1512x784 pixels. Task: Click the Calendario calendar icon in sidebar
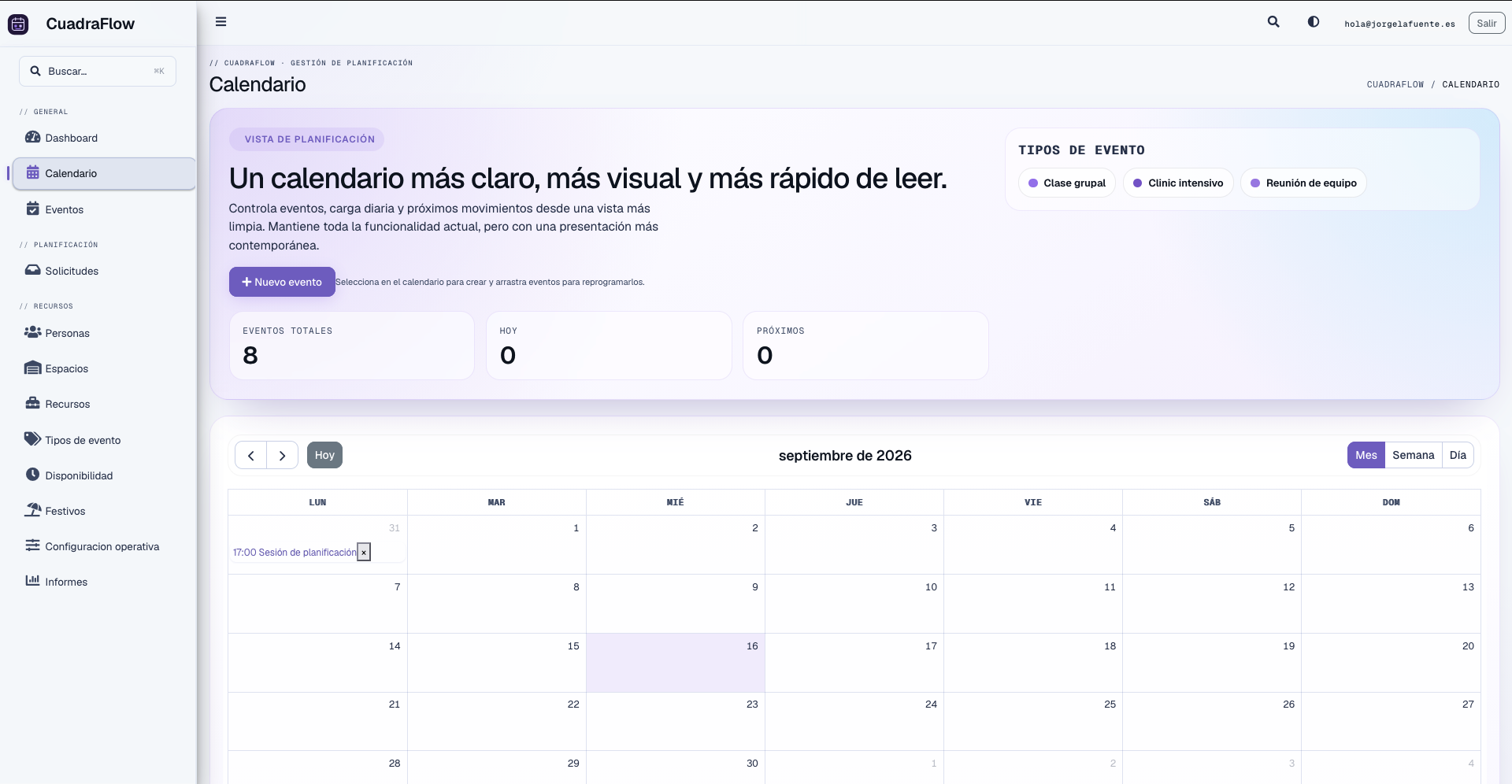click(32, 172)
